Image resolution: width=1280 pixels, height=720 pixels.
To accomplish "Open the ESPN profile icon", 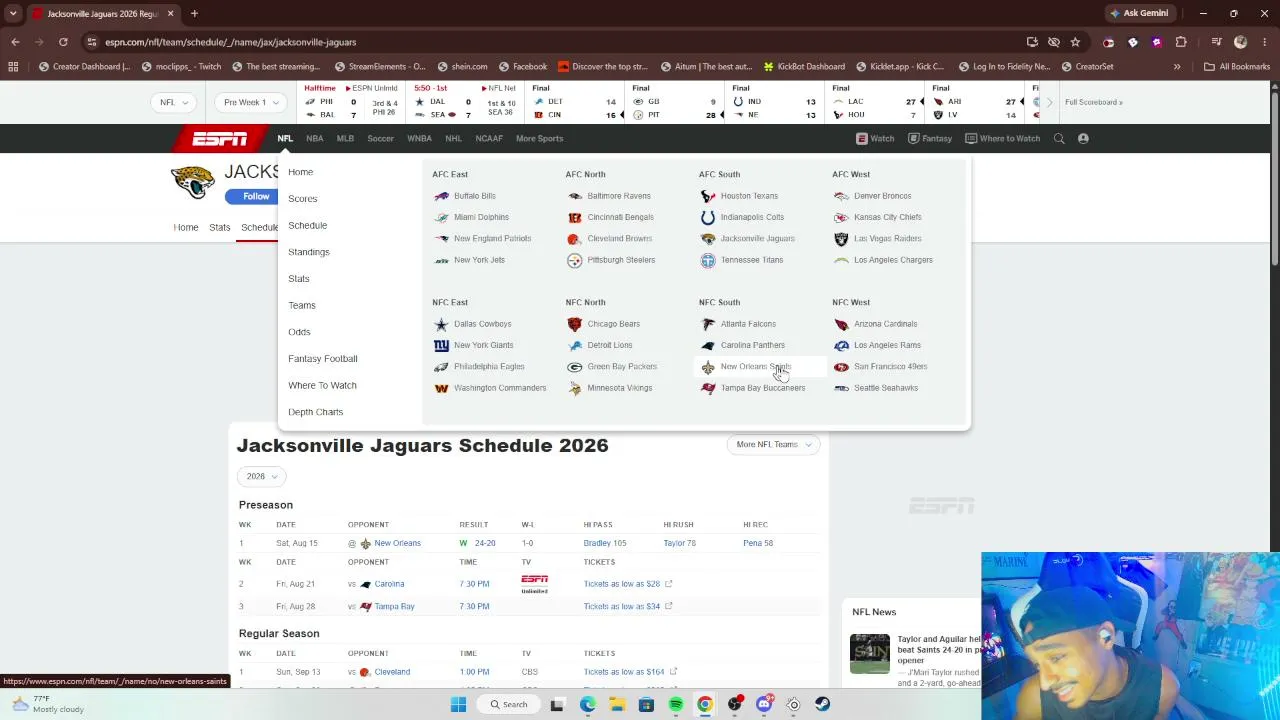I will [1083, 139].
